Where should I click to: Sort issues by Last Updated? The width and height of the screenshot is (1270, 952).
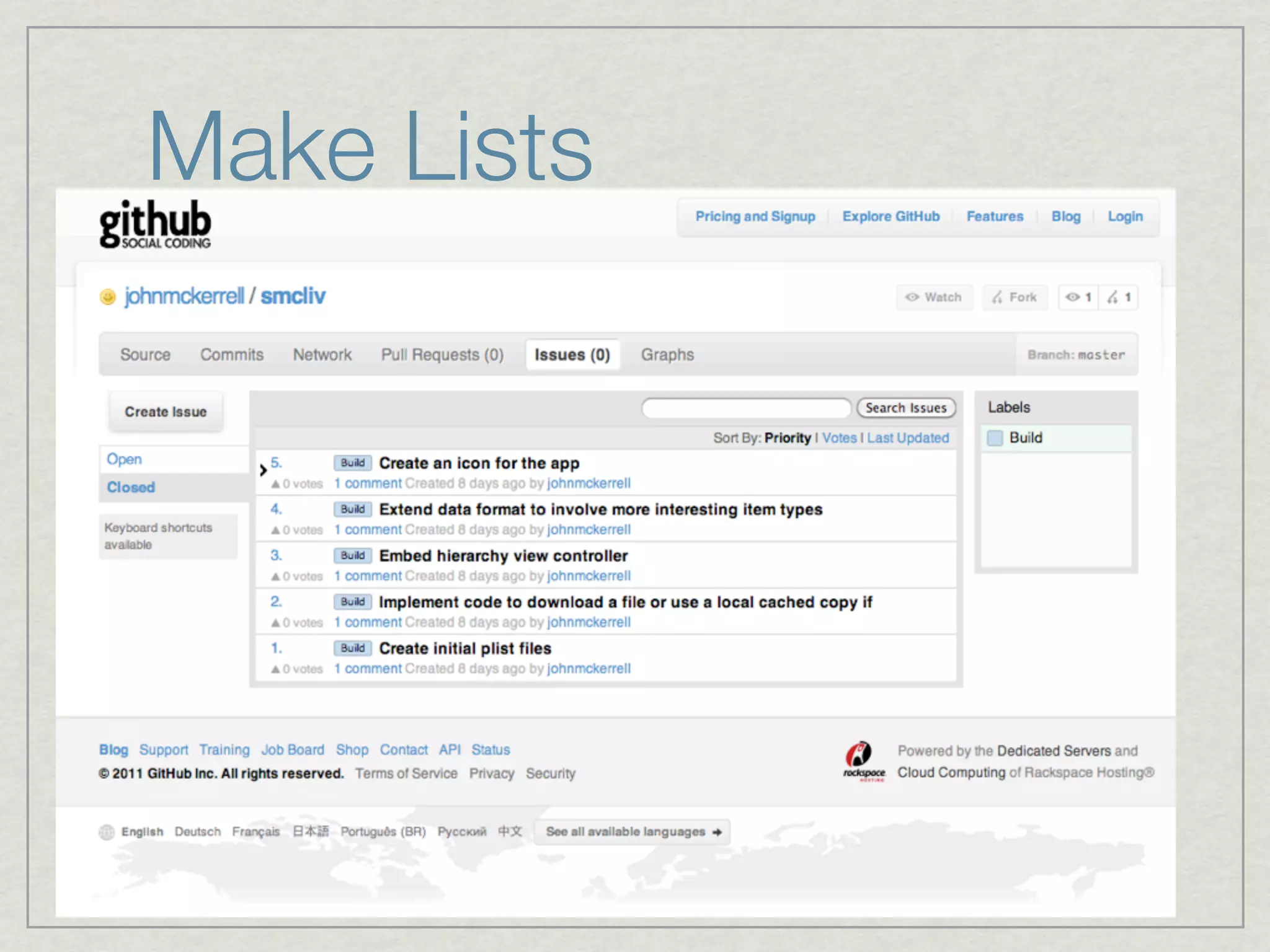tap(908, 438)
